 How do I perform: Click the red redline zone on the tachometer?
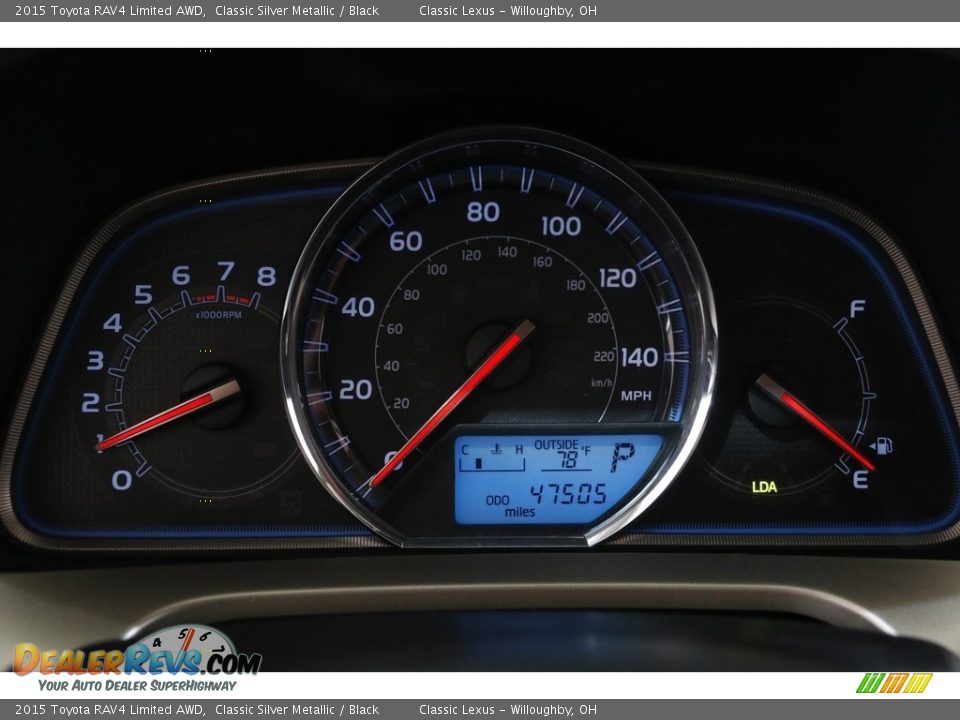pyautogui.click(x=221, y=299)
